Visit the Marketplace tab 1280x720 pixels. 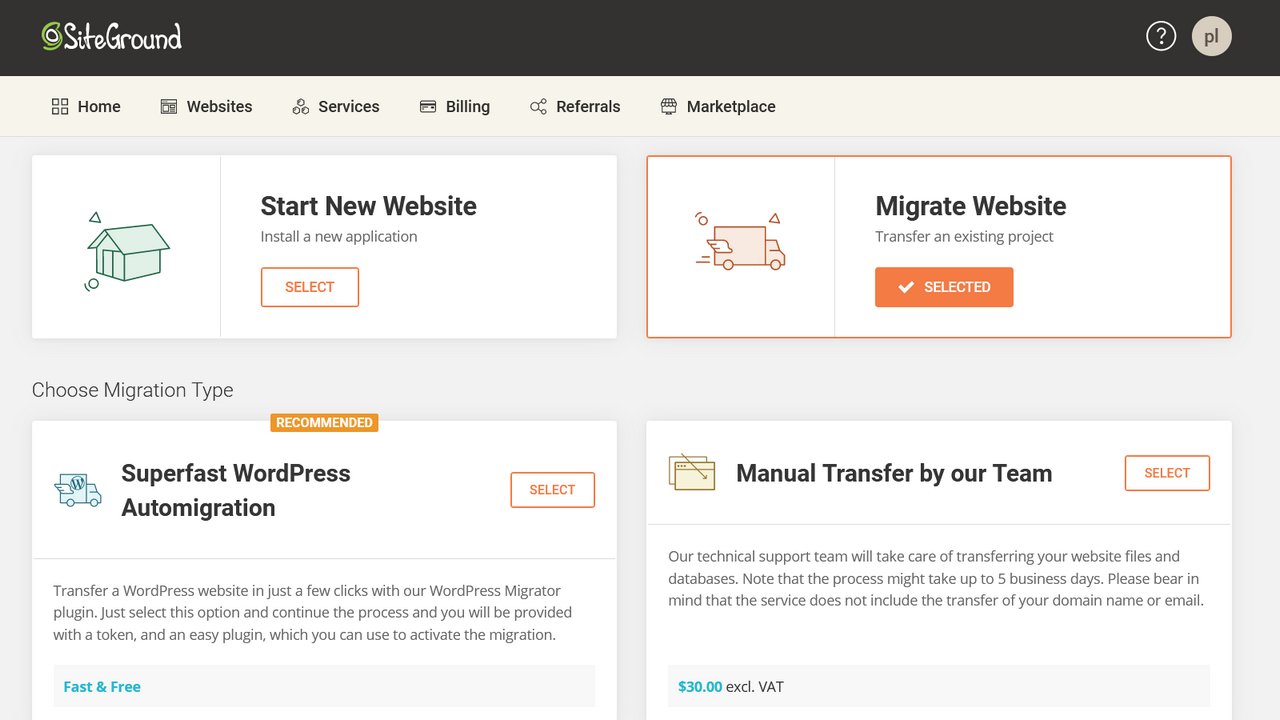tap(718, 106)
